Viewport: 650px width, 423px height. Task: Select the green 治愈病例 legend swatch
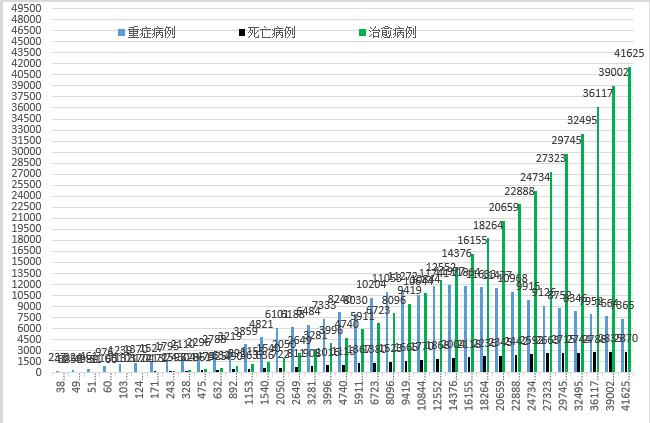pyautogui.click(x=362, y=32)
